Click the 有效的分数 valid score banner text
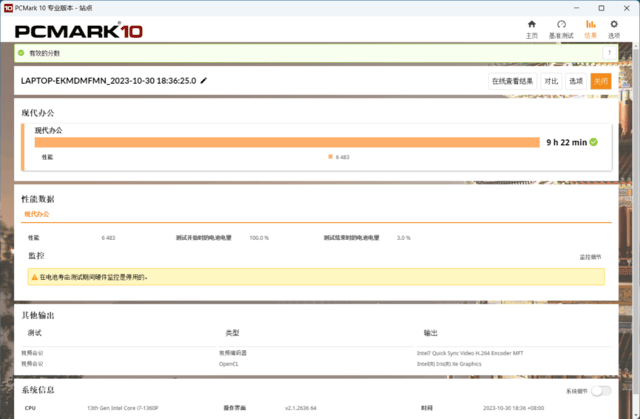The width and height of the screenshot is (640, 419). [44, 53]
